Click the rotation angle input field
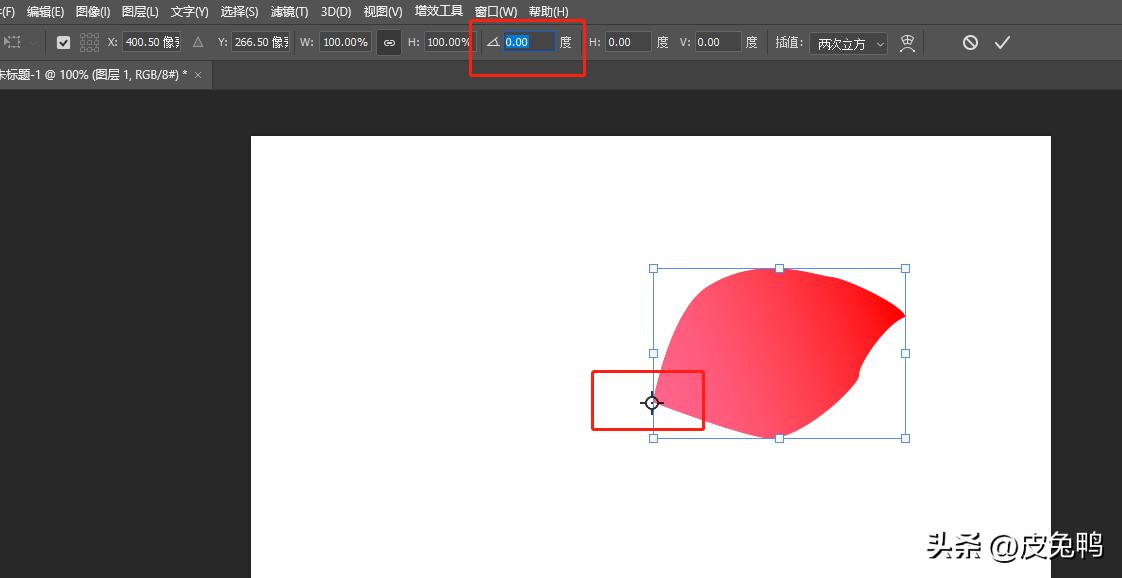 (x=528, y=42)
